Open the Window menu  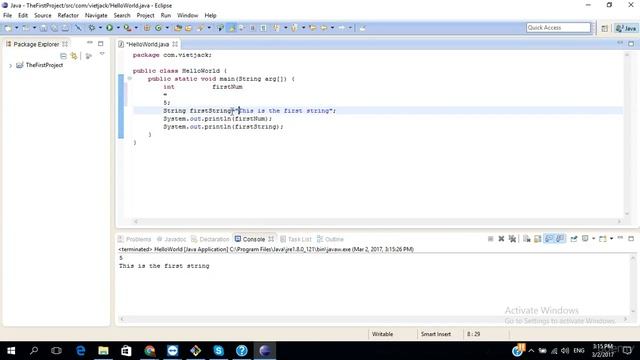pyautogui.click(x=187, y=15)
